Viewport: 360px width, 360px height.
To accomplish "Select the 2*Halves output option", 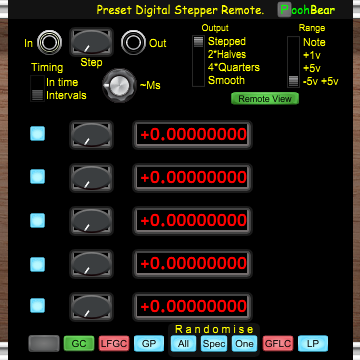I will coord(227,54).
